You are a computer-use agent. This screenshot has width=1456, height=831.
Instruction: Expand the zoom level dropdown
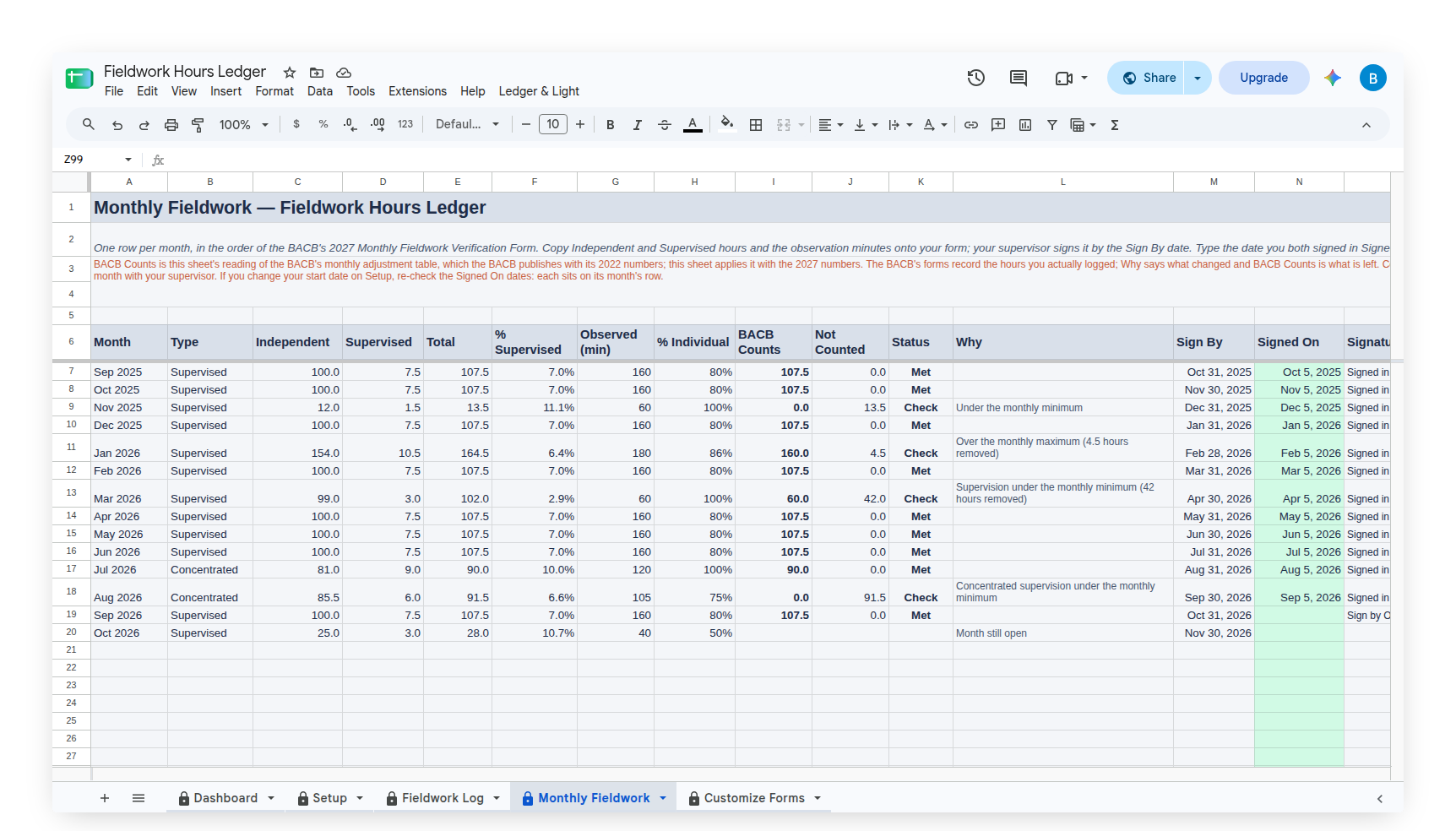tap(244, 125)
